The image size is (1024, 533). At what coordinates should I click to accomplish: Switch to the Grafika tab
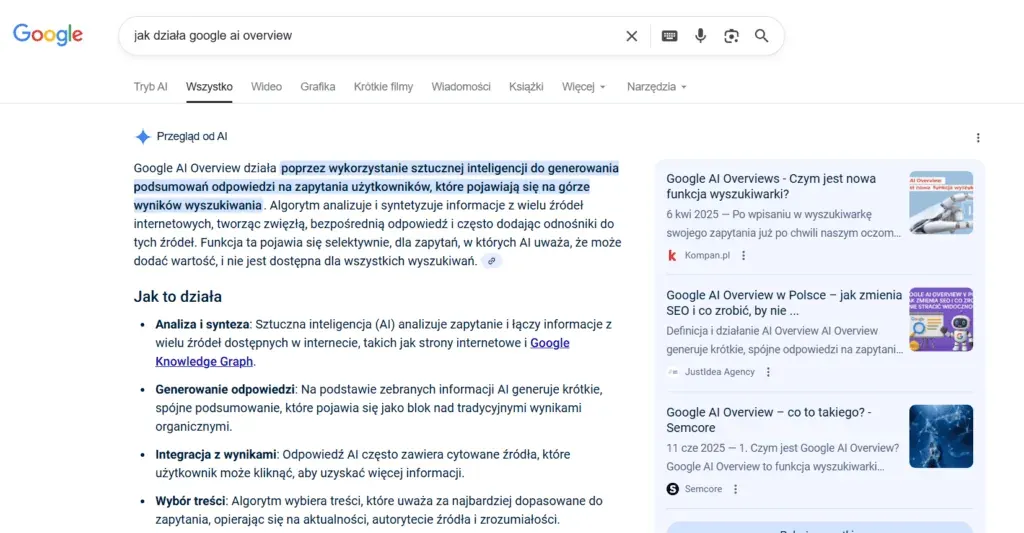click(x=318, y=86)
